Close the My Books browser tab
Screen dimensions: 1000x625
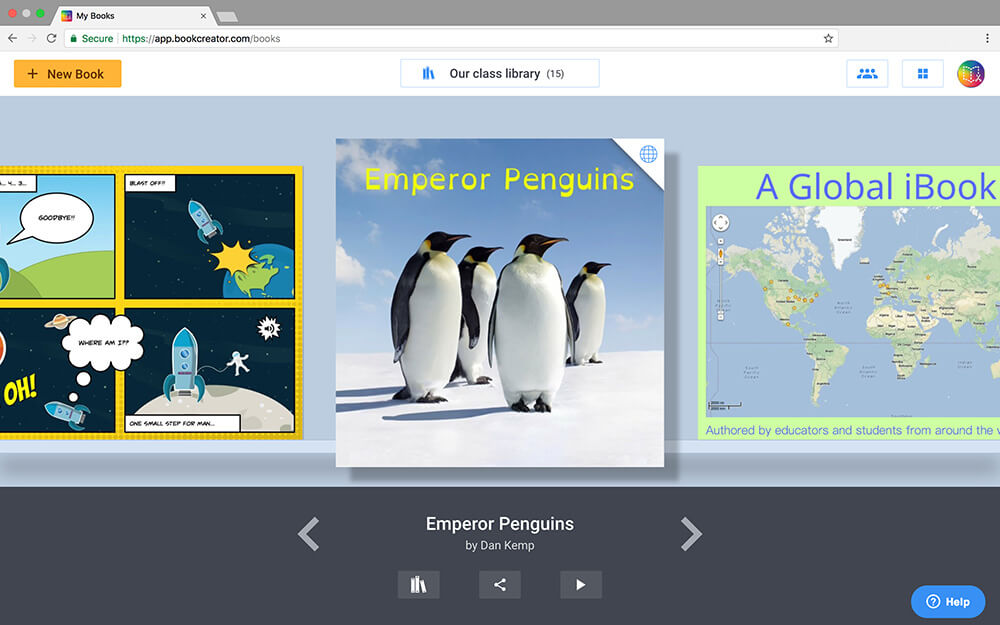204,16
